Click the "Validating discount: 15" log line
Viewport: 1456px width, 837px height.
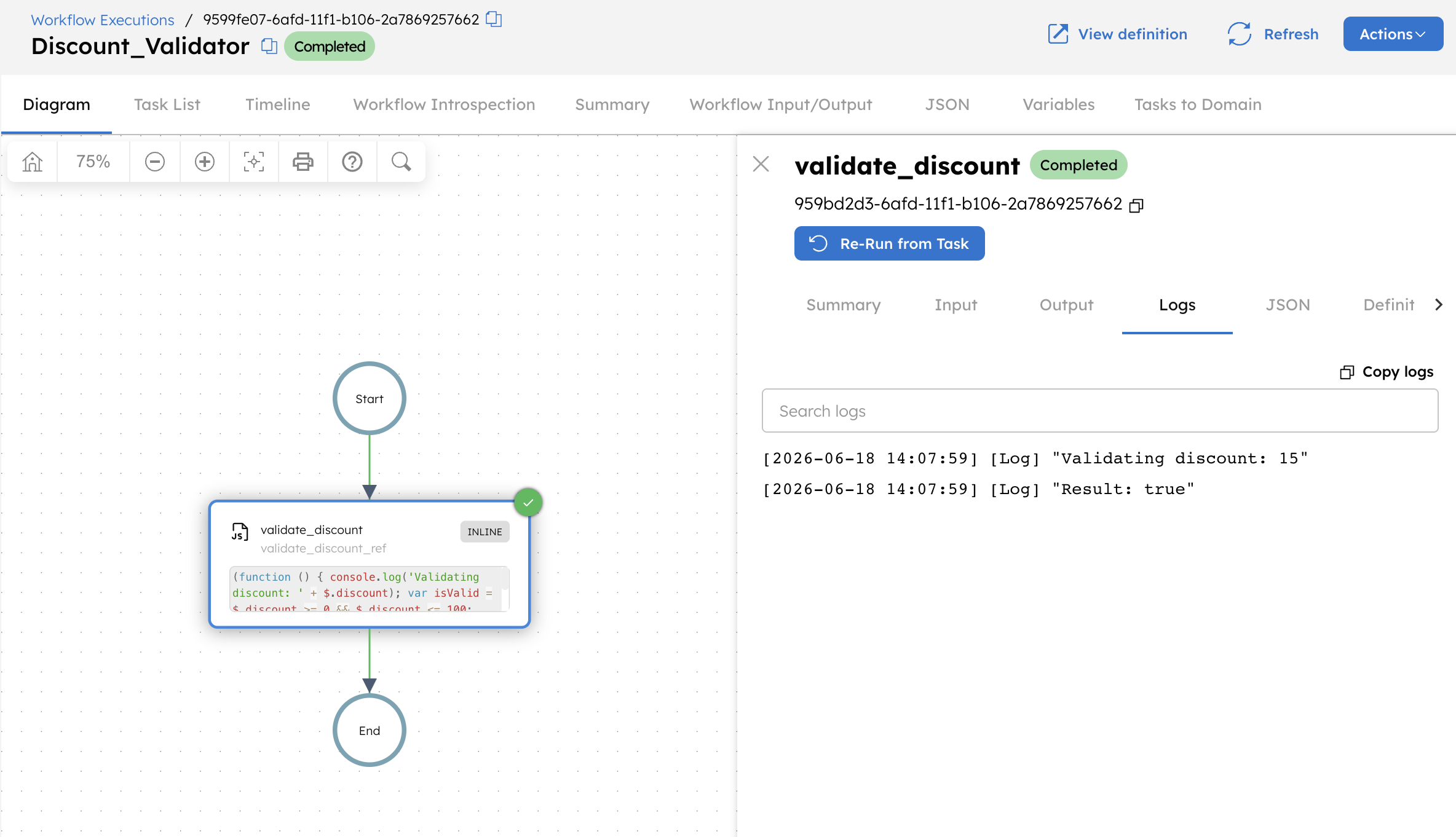pyautogui.click(x=1035, y=458)
